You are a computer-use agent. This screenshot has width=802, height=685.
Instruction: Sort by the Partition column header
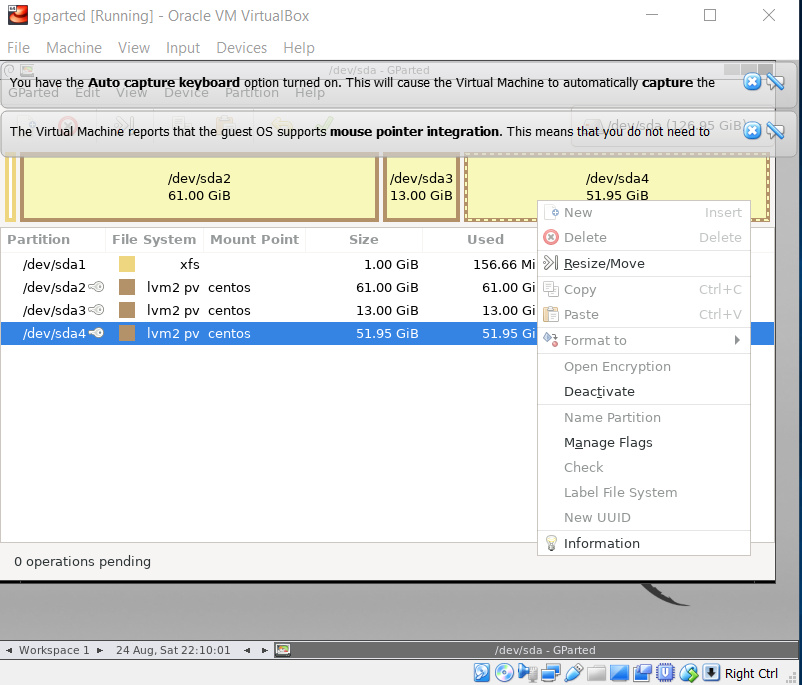[53, 239]
